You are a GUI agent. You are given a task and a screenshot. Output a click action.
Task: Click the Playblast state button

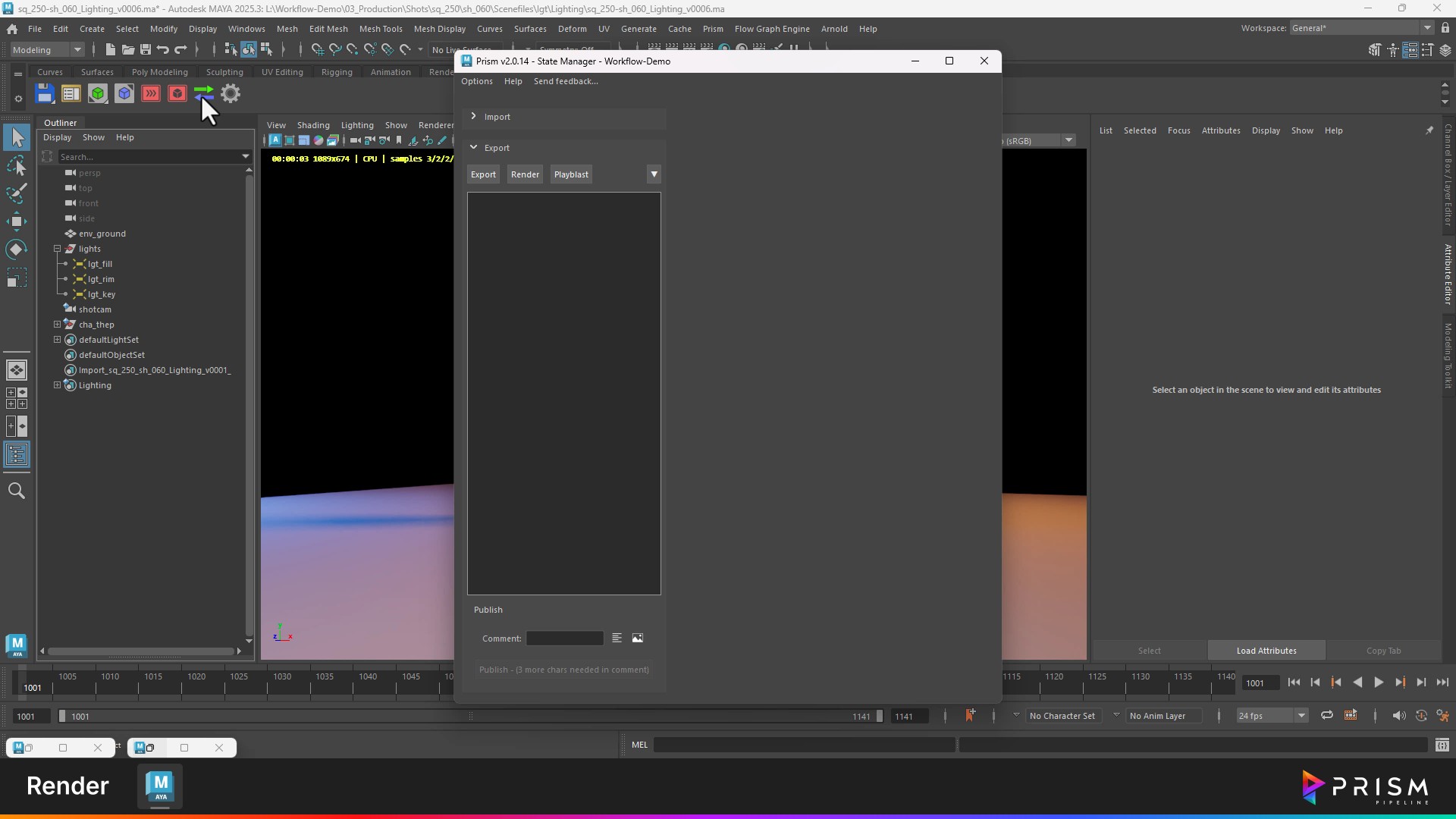click(571, 174)
